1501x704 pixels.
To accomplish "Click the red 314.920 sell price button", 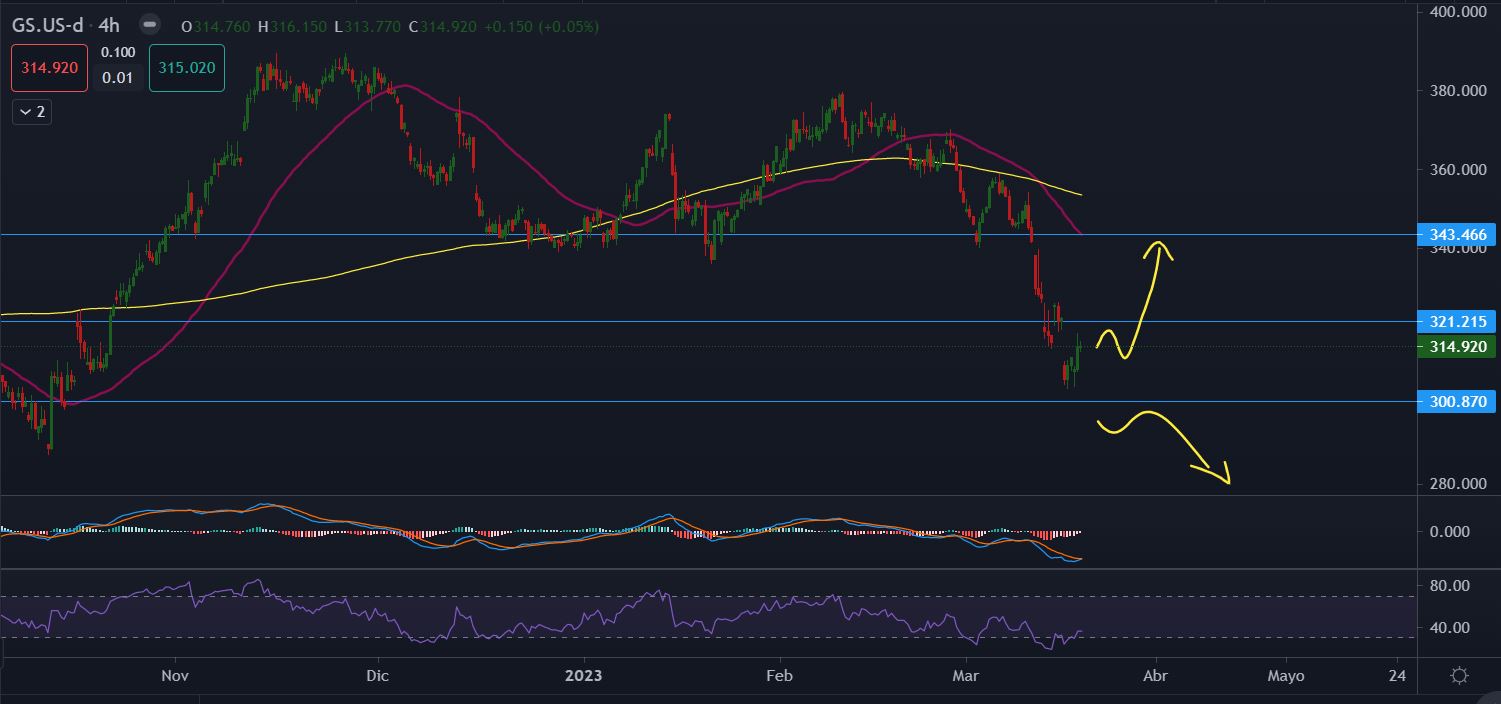I will pos(50,68).
